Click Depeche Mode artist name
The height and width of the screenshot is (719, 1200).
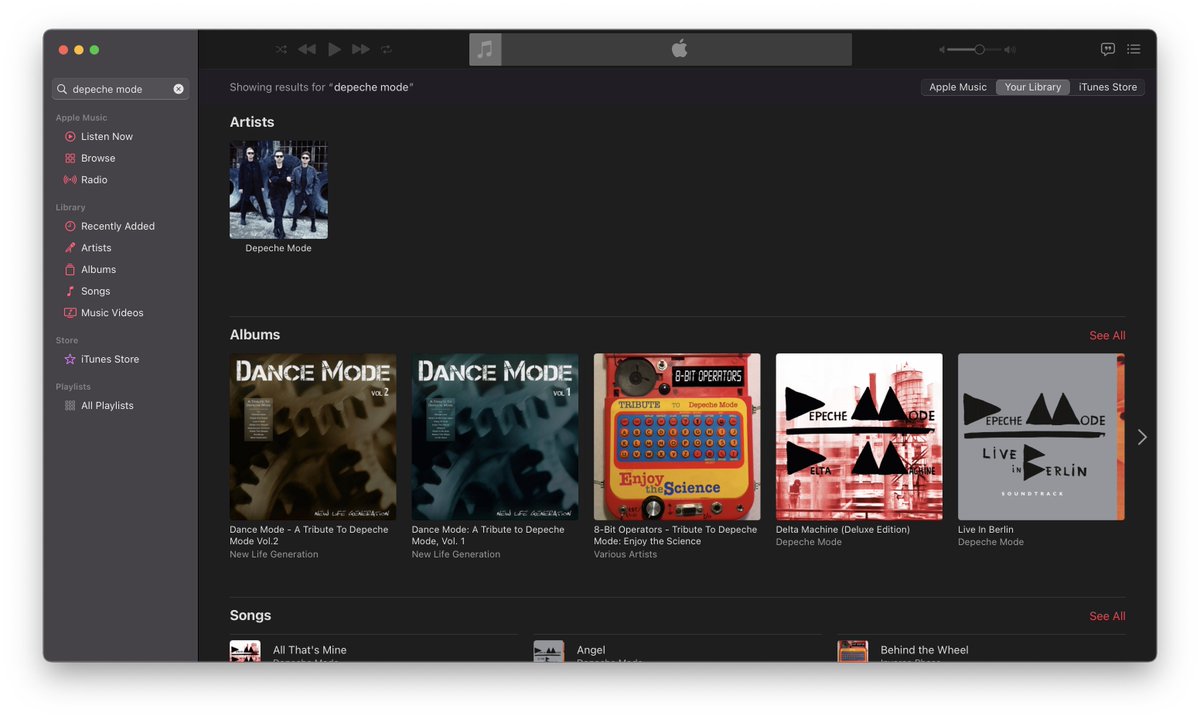(x=279, y=249)
